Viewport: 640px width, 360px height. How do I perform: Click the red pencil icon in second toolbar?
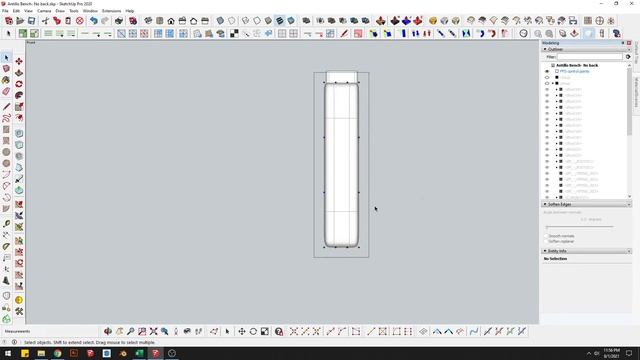(x=344, y=33)
